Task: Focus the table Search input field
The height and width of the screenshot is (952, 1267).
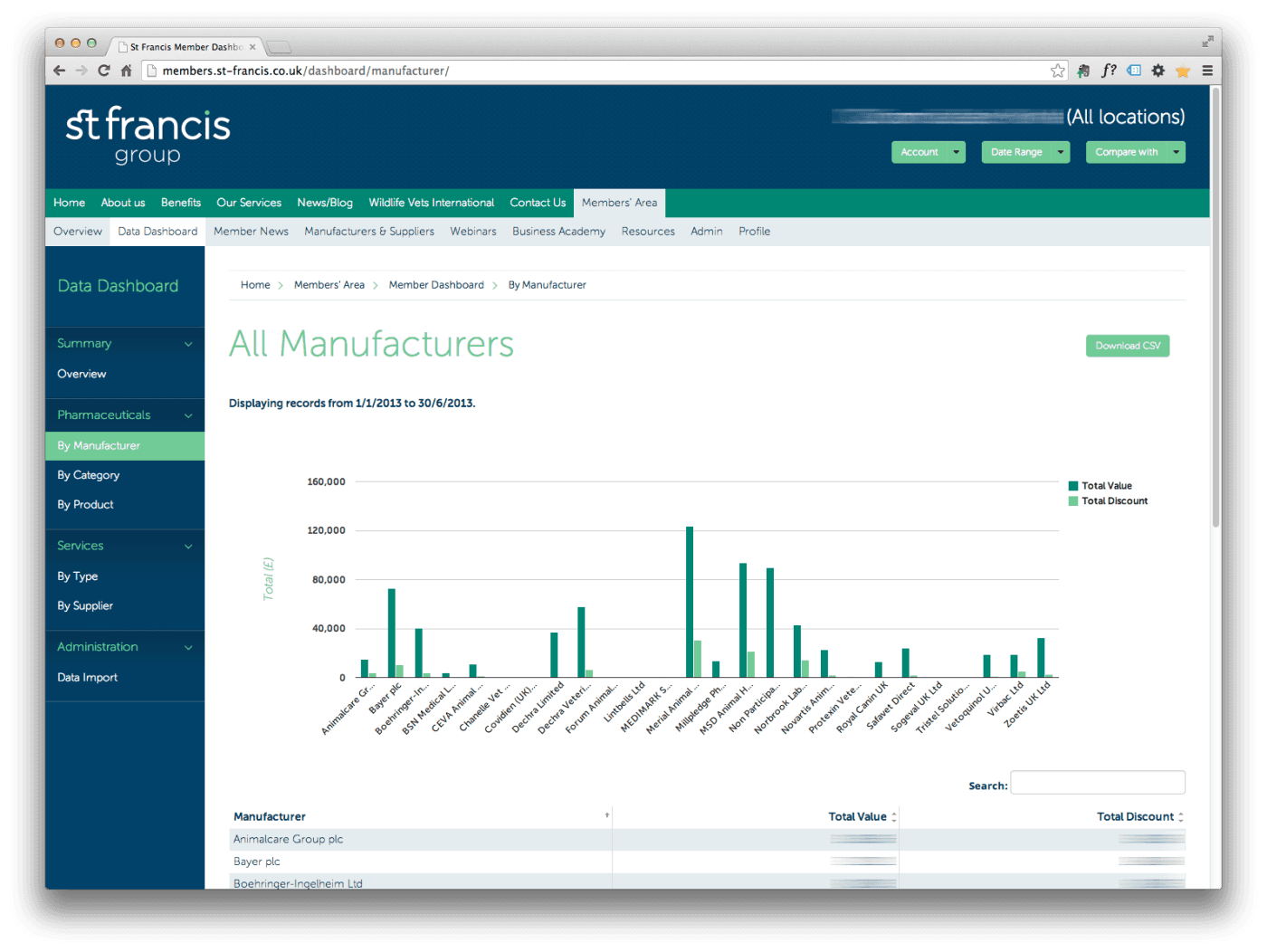Action: pos(1098,783)
